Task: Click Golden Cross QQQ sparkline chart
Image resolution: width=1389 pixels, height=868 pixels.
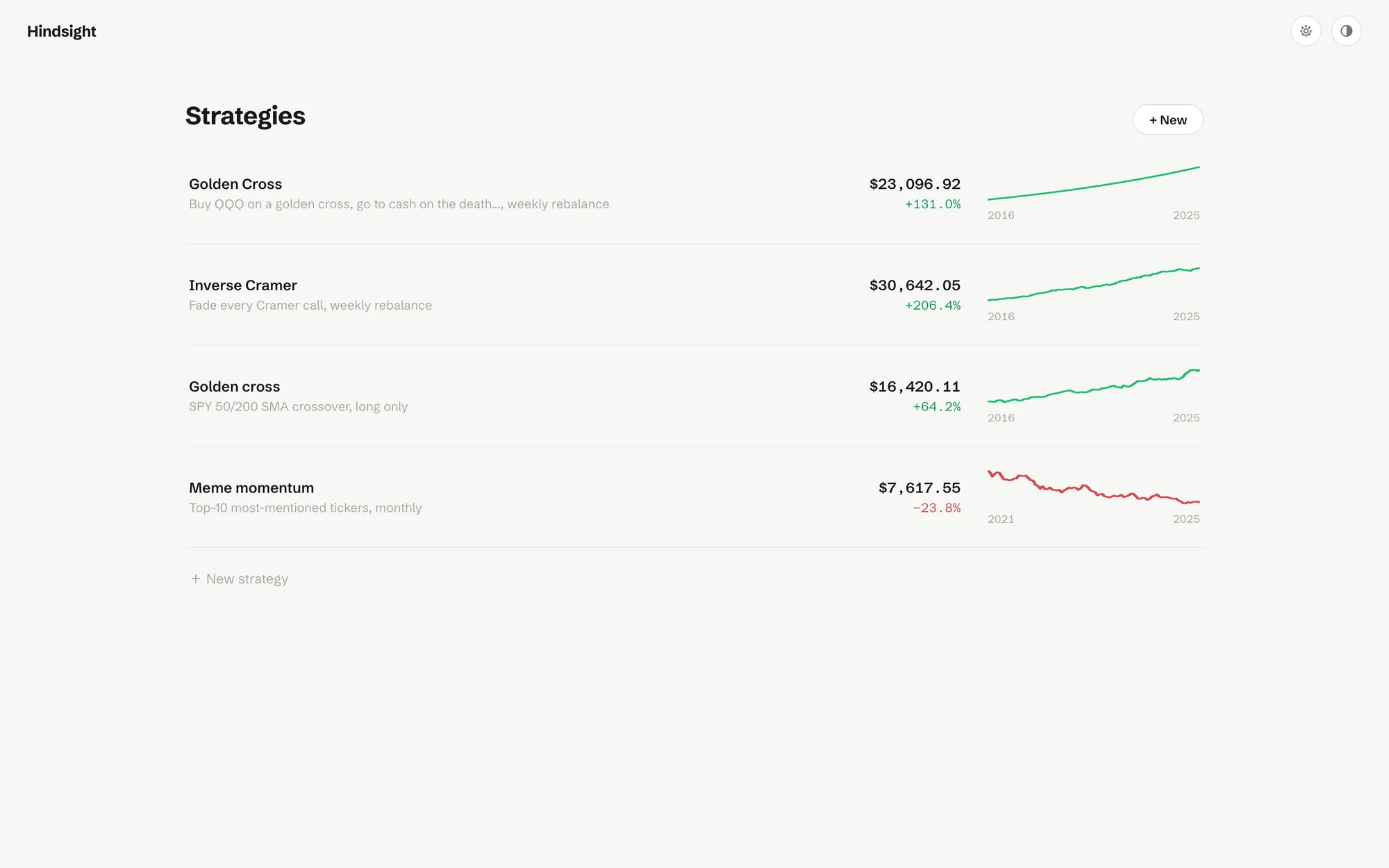Action: [x=1093, y=183]
